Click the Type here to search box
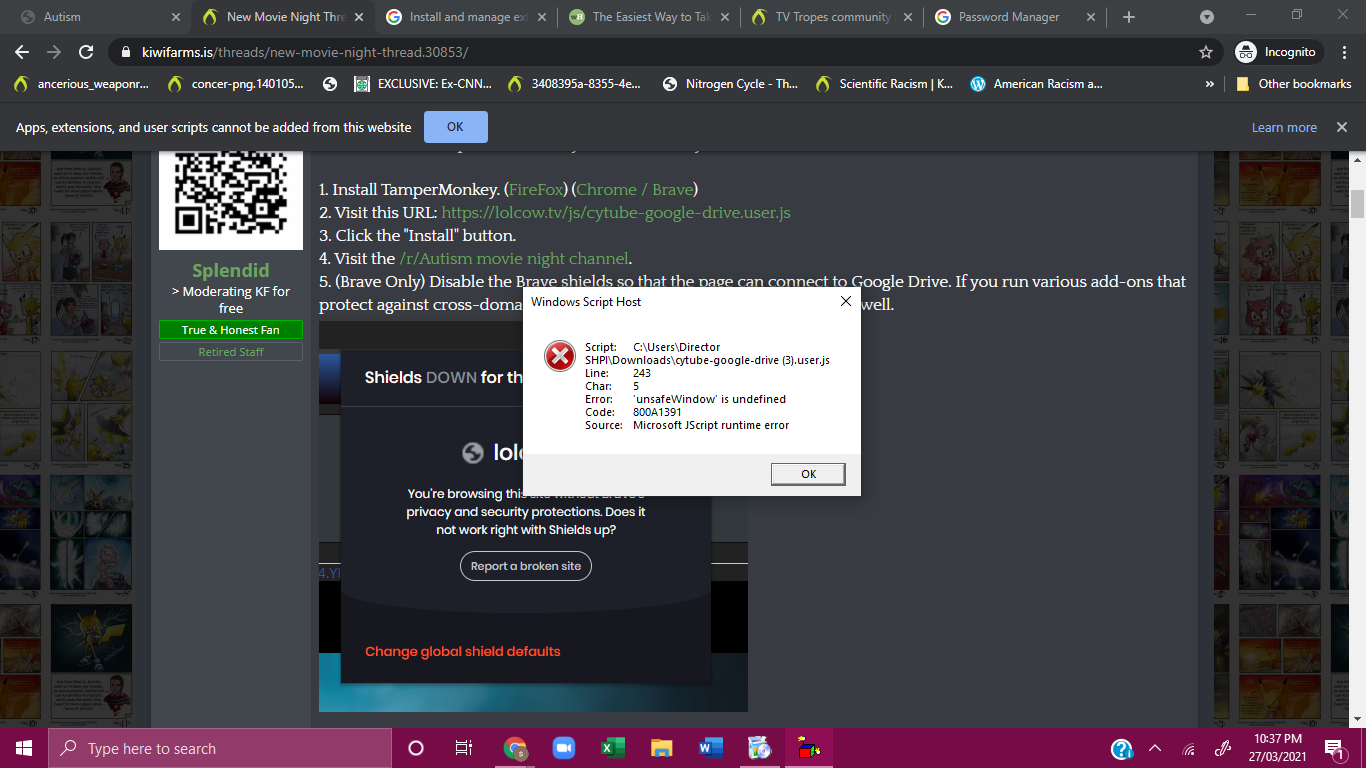 (220, 748)
